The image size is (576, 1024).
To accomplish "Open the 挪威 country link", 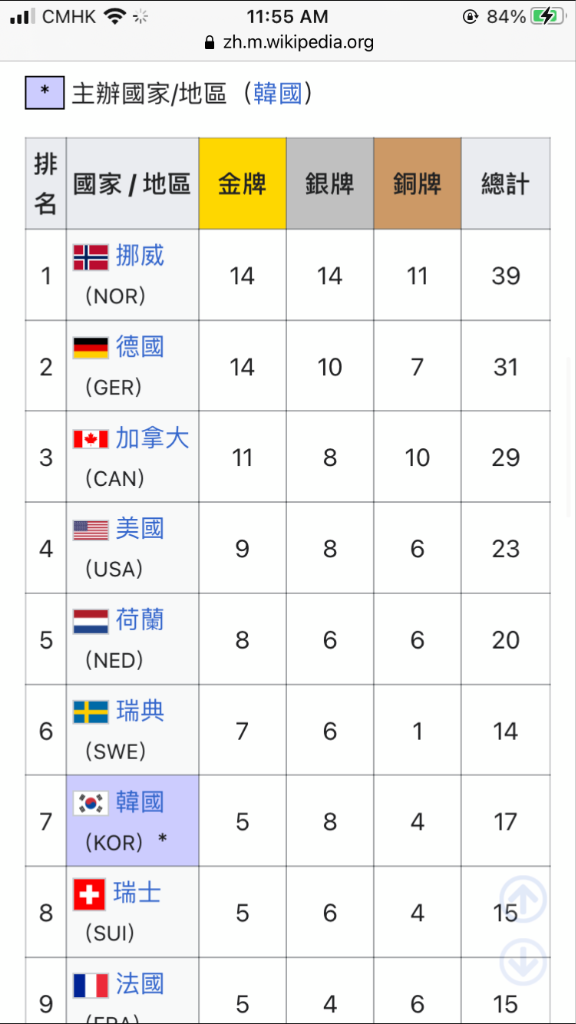I will (x=140, y=256).
